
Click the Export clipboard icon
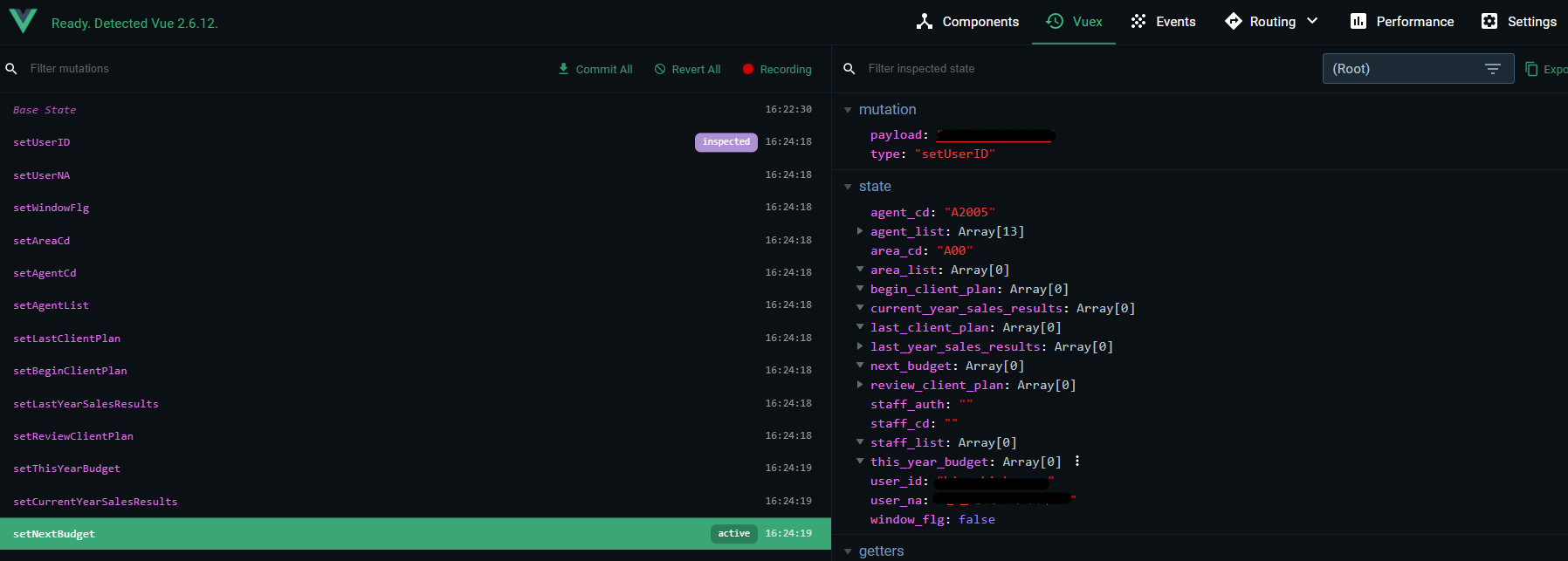click(1531, 69)
